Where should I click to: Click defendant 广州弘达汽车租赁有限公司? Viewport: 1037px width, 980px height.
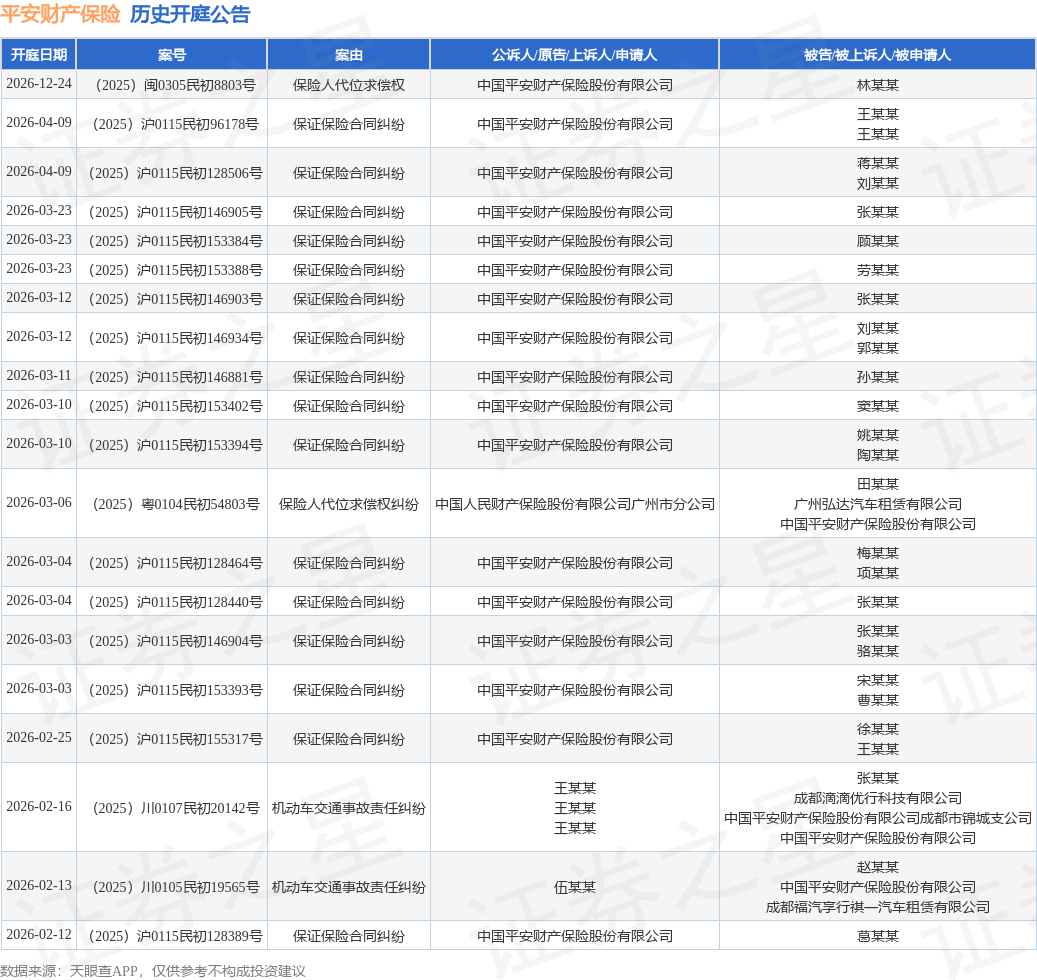pyautogui.click(x=877, y=504)
